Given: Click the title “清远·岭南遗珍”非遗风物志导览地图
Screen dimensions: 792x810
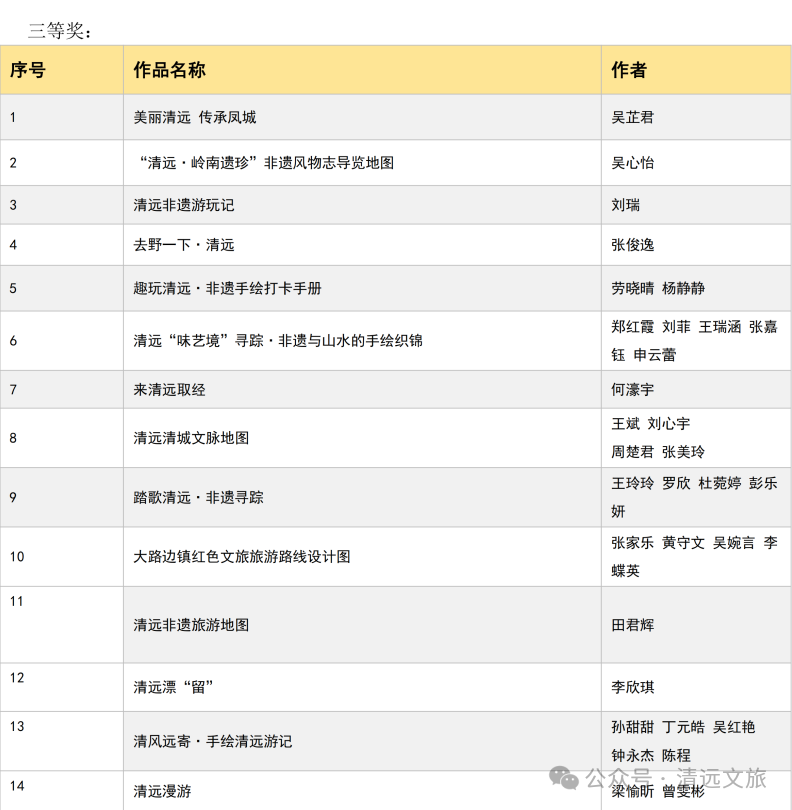Looking at the screenshot, I should [x=266, y=163].
